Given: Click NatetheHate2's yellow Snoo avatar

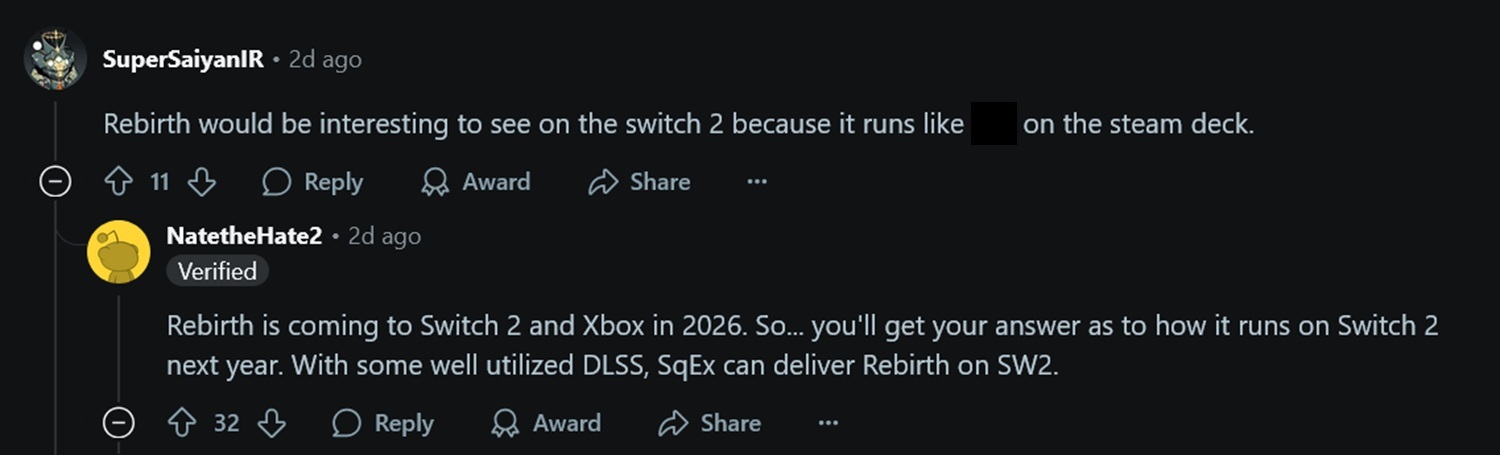Looking at the screenshot, I should [119, 250].
